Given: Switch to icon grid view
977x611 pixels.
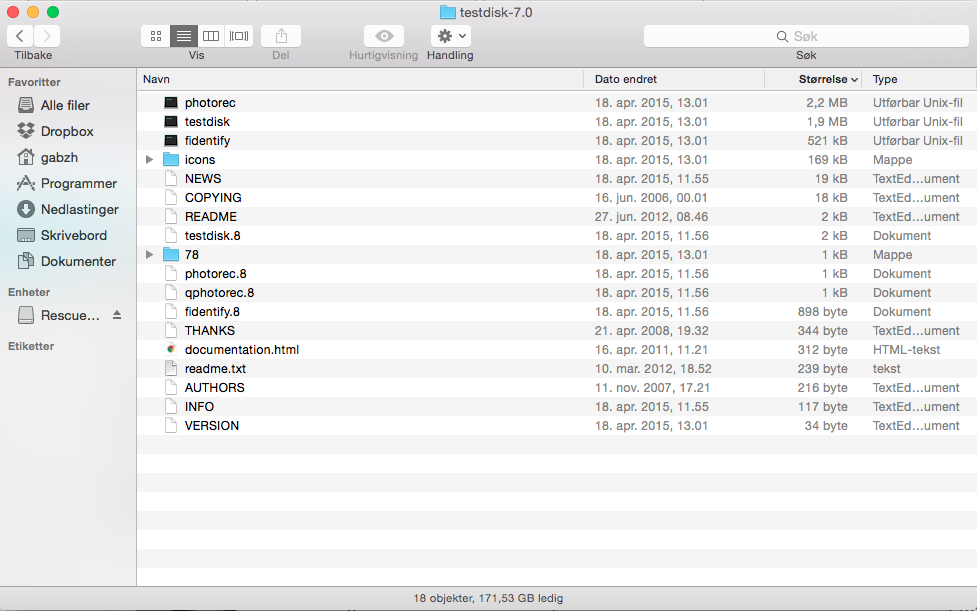Looking at the screenshot, I should coord(156,36).
